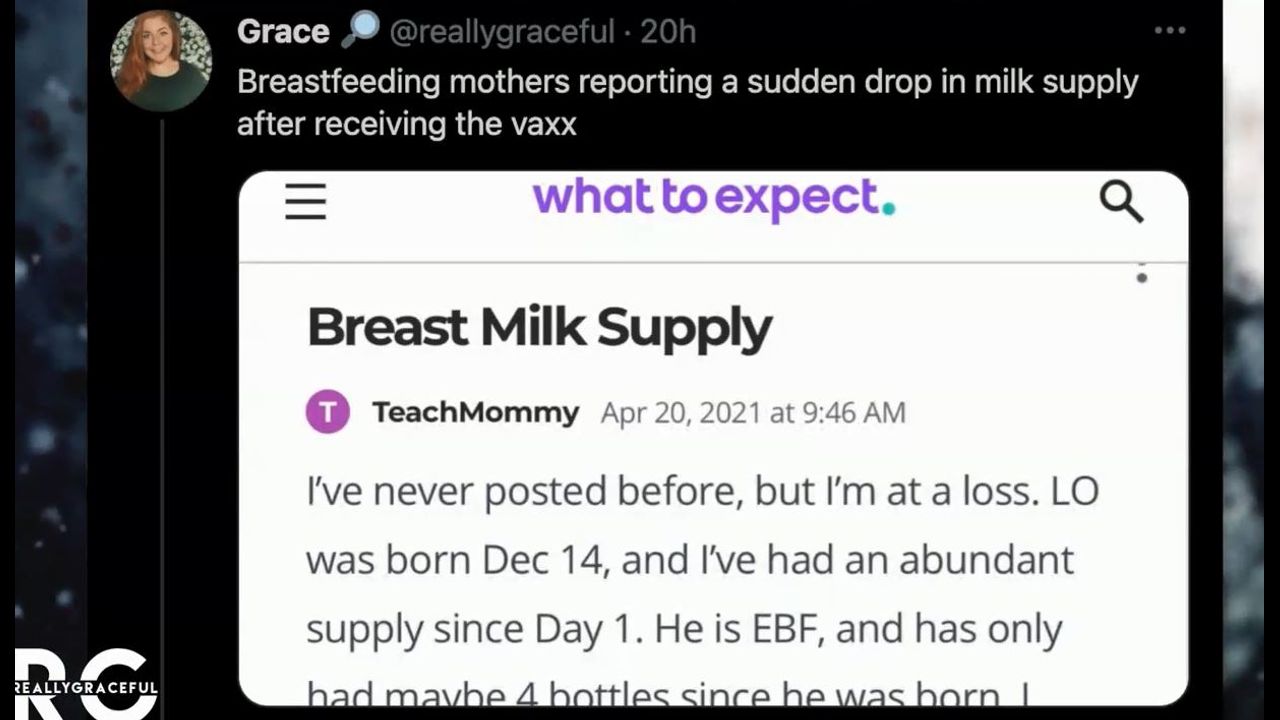This screenshot has height=720, width=1280.
Task: Select the Breast Milk Supply heading
Action: coord(539,326)
